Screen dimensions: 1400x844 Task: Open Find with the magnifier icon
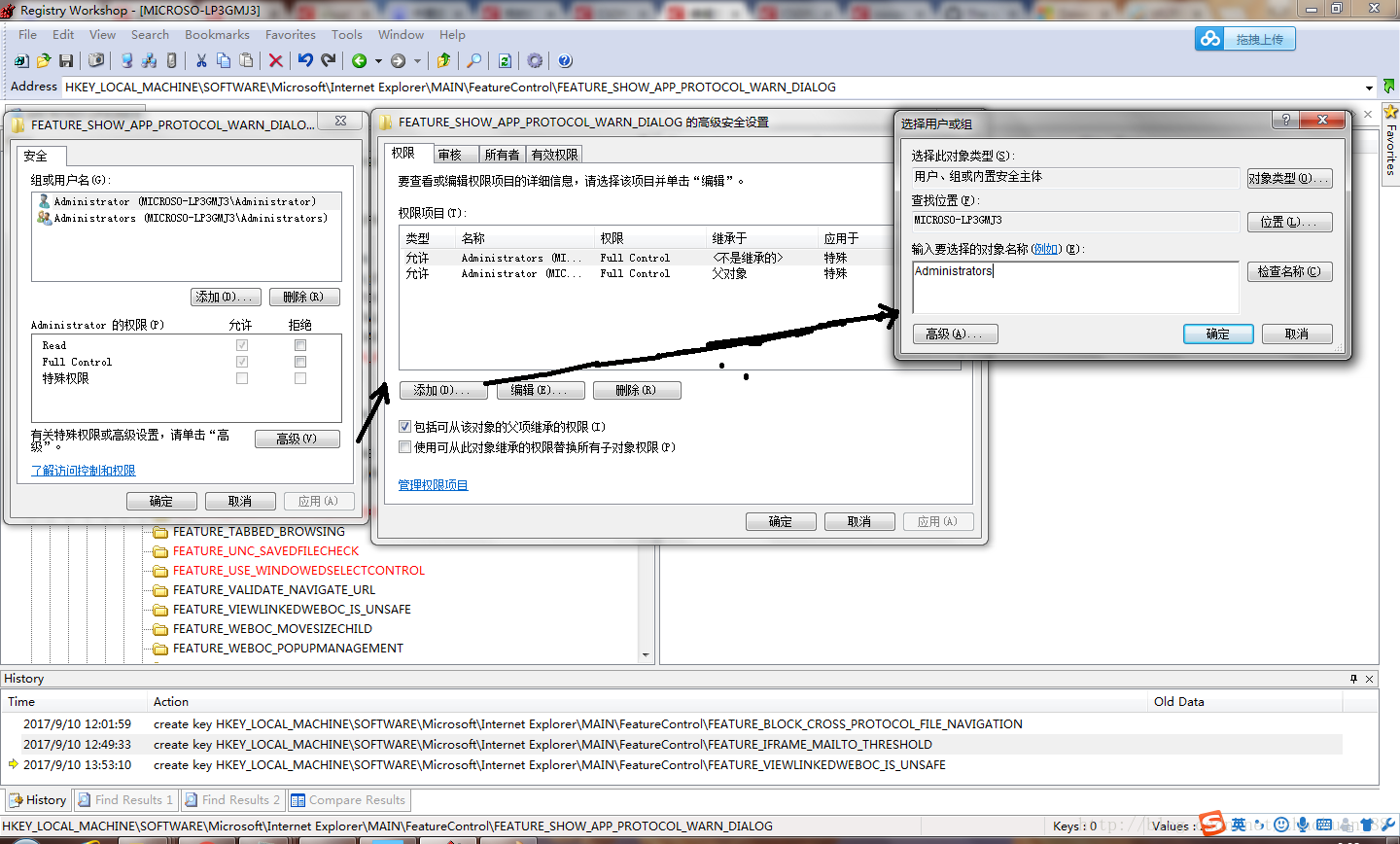point(473,61)
